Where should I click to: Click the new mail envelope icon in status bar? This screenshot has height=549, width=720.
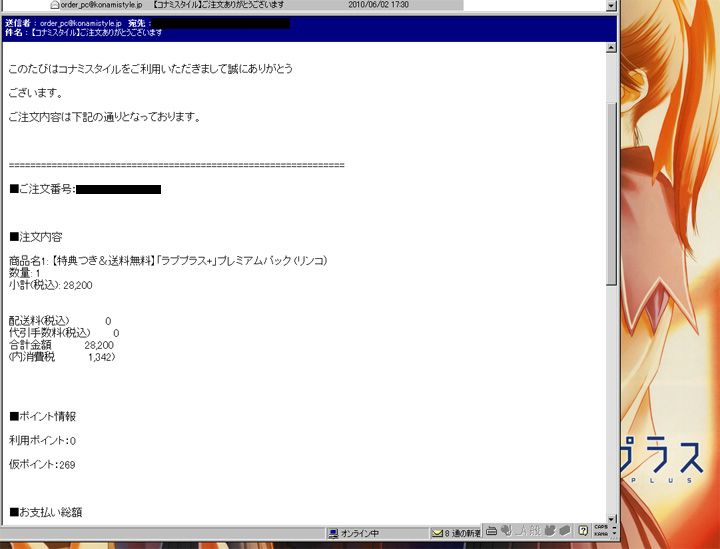(x=438, y=533)
